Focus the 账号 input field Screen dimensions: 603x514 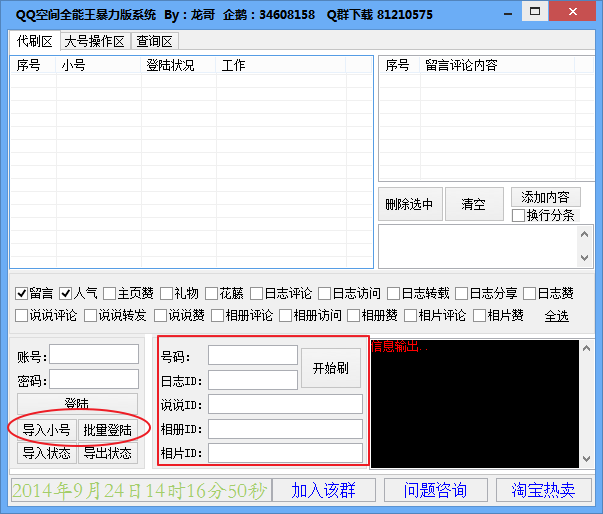pos(94,354)
